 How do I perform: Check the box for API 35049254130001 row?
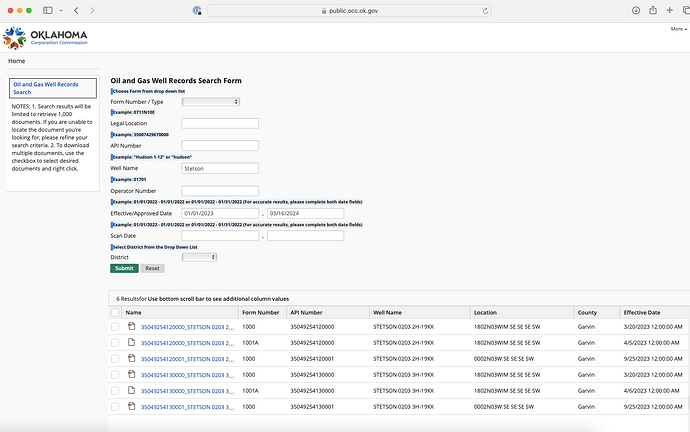pyautogui.click(x=115, y=407)
